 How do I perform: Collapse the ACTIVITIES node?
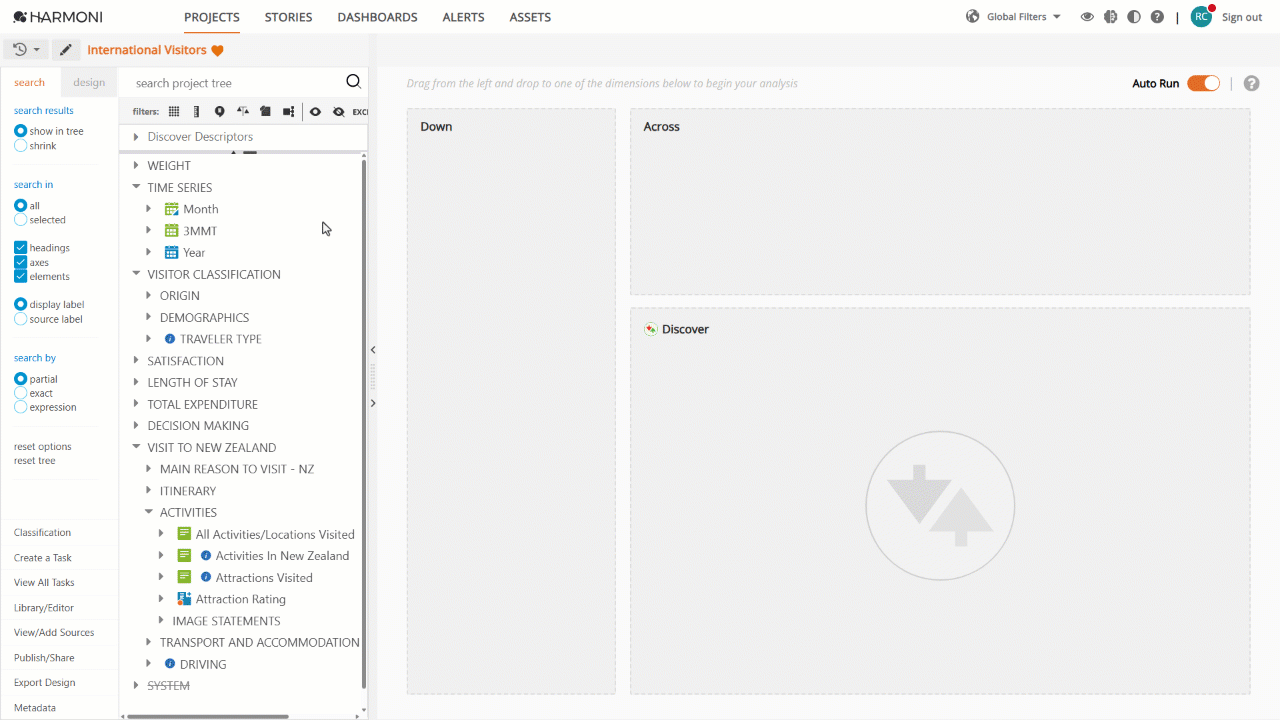pyautogui.click(x=149, y=512)
